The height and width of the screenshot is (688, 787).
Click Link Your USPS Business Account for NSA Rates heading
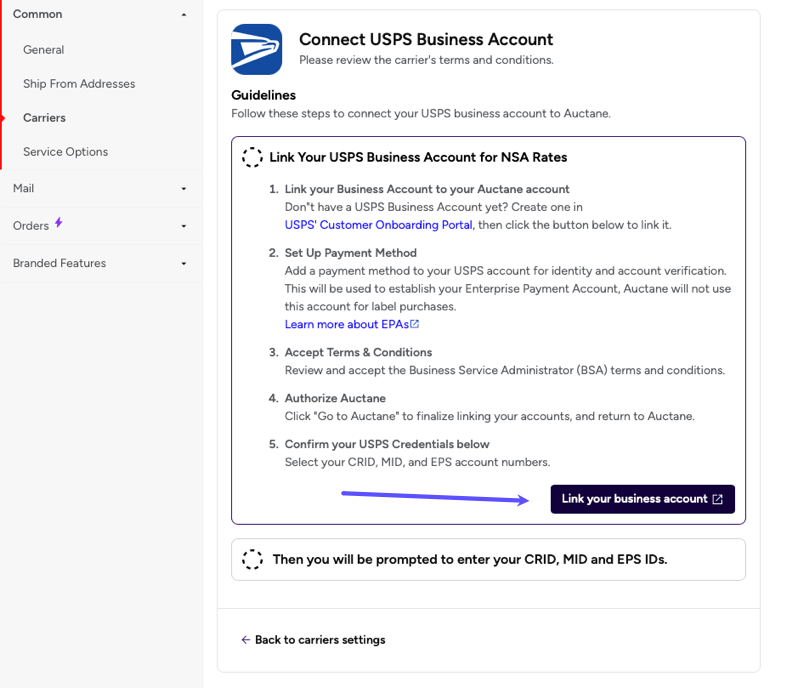click(x=418, y=157)
